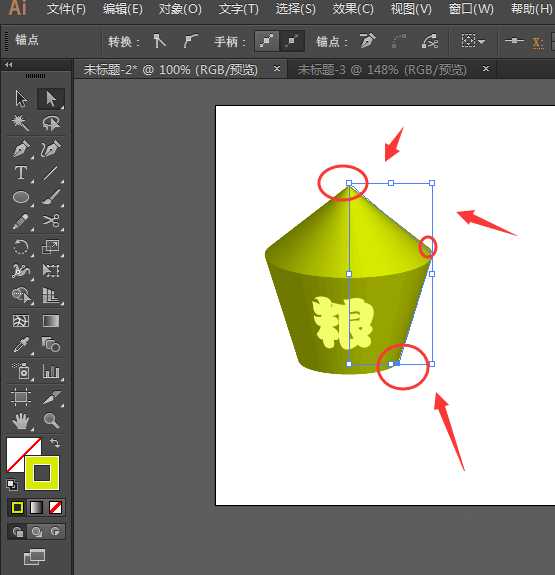
Task: Select the Warp tool
Action: (21, 271)
